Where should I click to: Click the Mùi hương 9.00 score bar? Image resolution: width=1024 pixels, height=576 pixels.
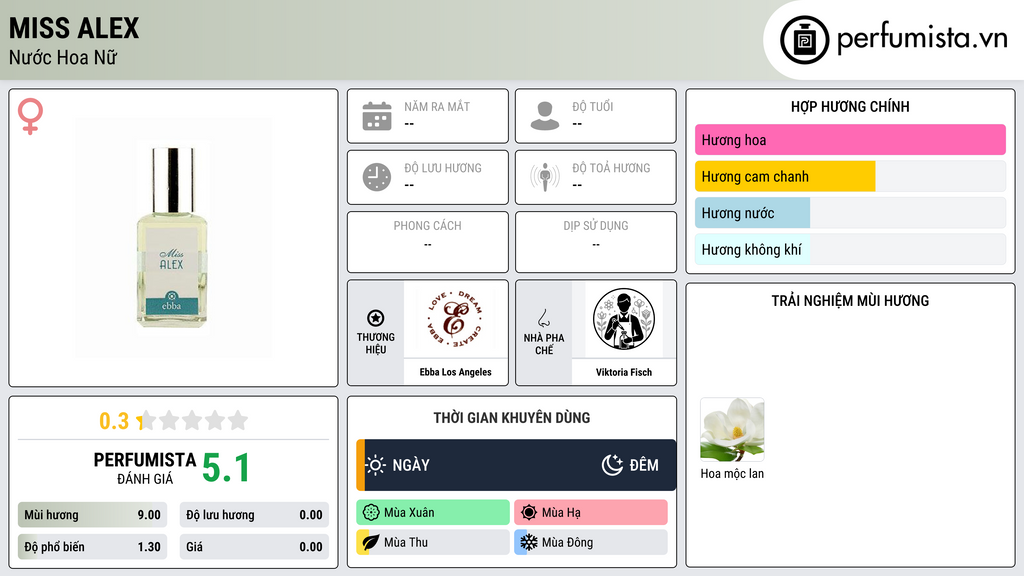pyautogui.click(x=92, y=515)
